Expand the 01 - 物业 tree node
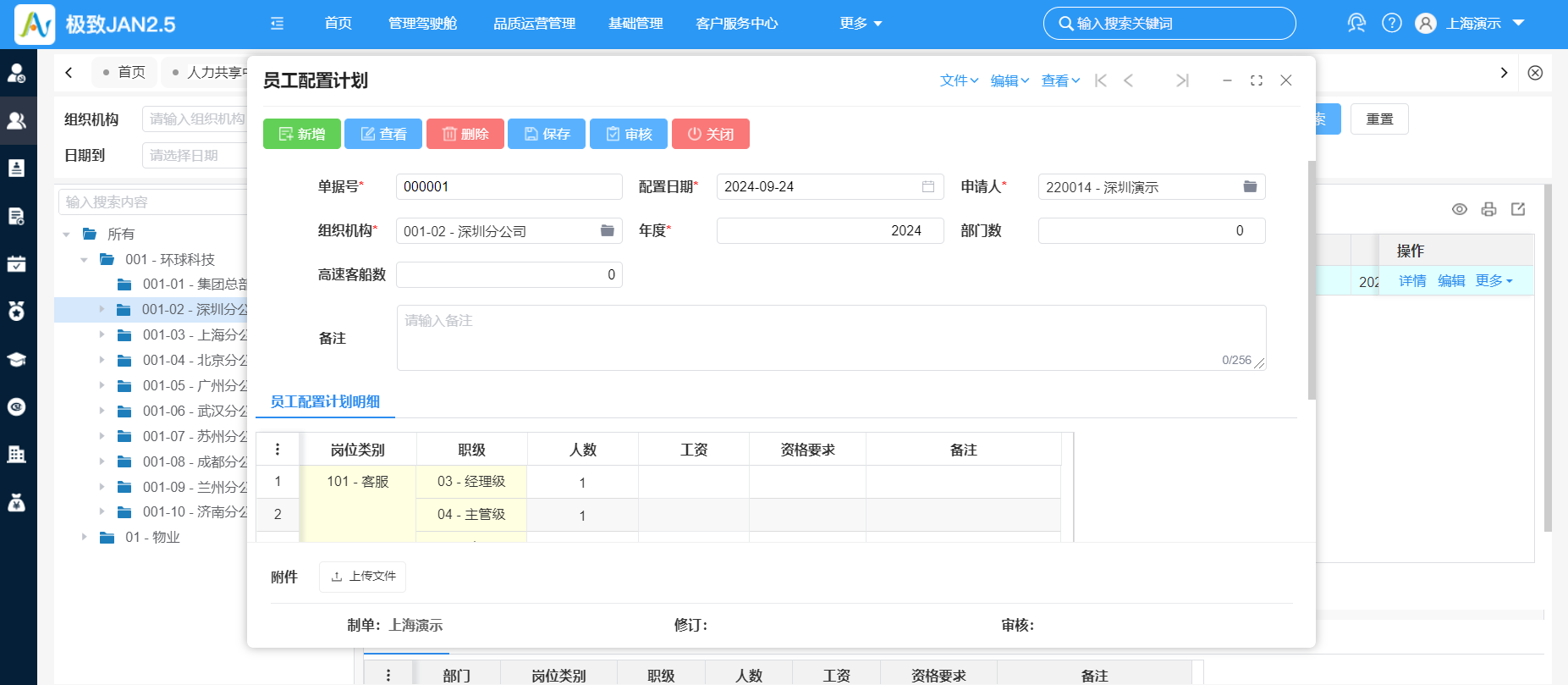1568x685 pixels. tap(84, 537)
